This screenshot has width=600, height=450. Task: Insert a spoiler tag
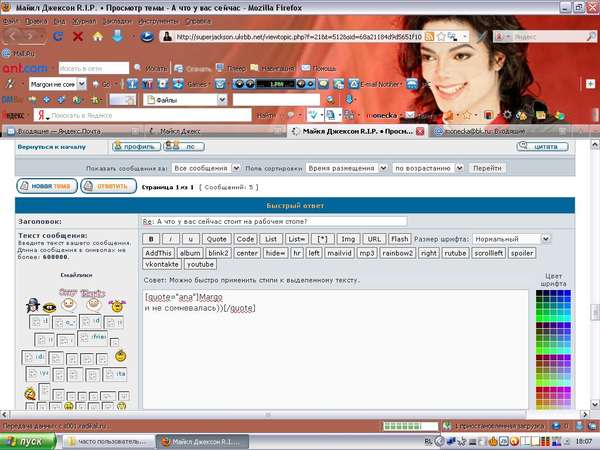522,252
